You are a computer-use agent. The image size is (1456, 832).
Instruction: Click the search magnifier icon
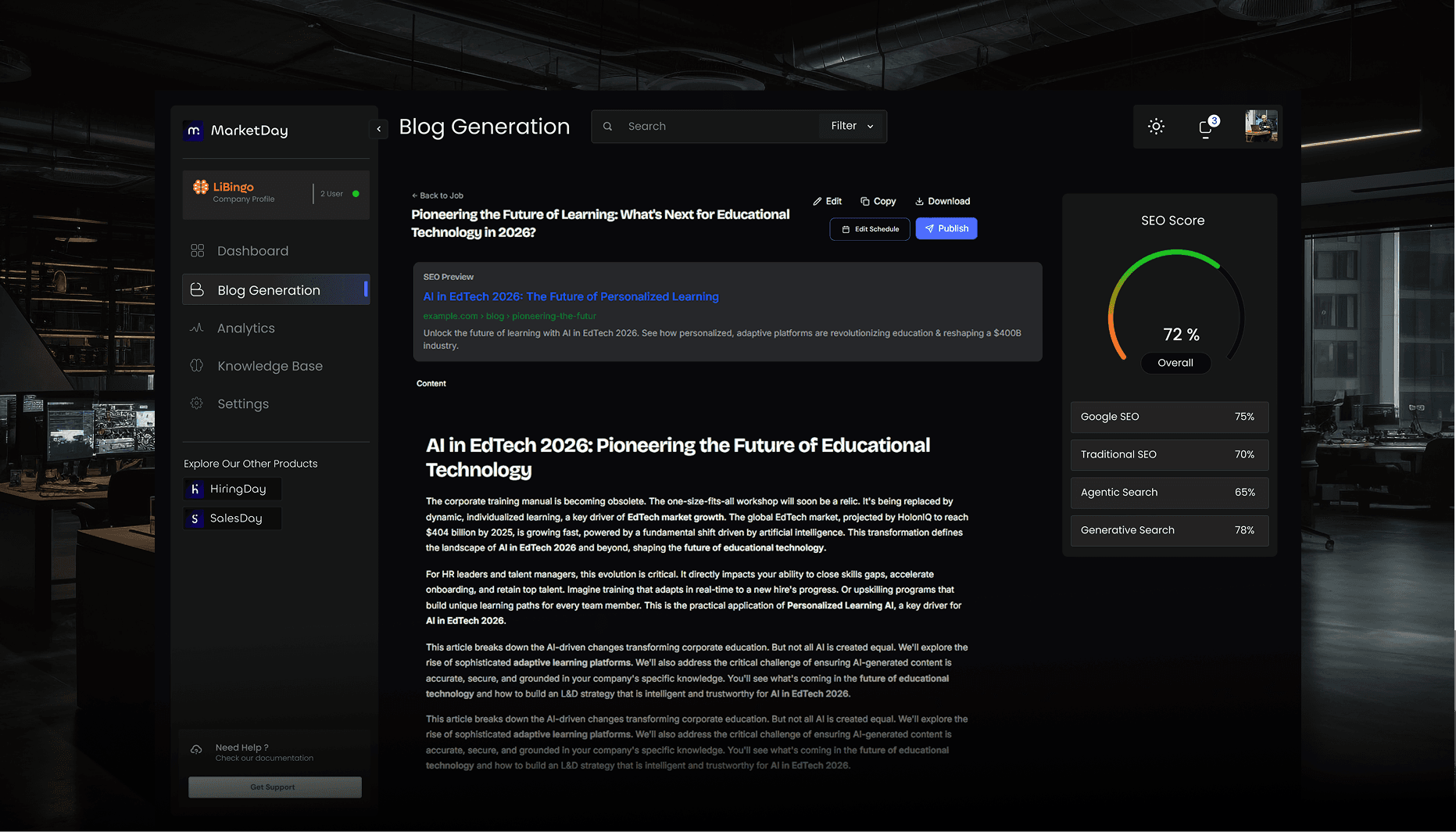[x=608, y=126]
